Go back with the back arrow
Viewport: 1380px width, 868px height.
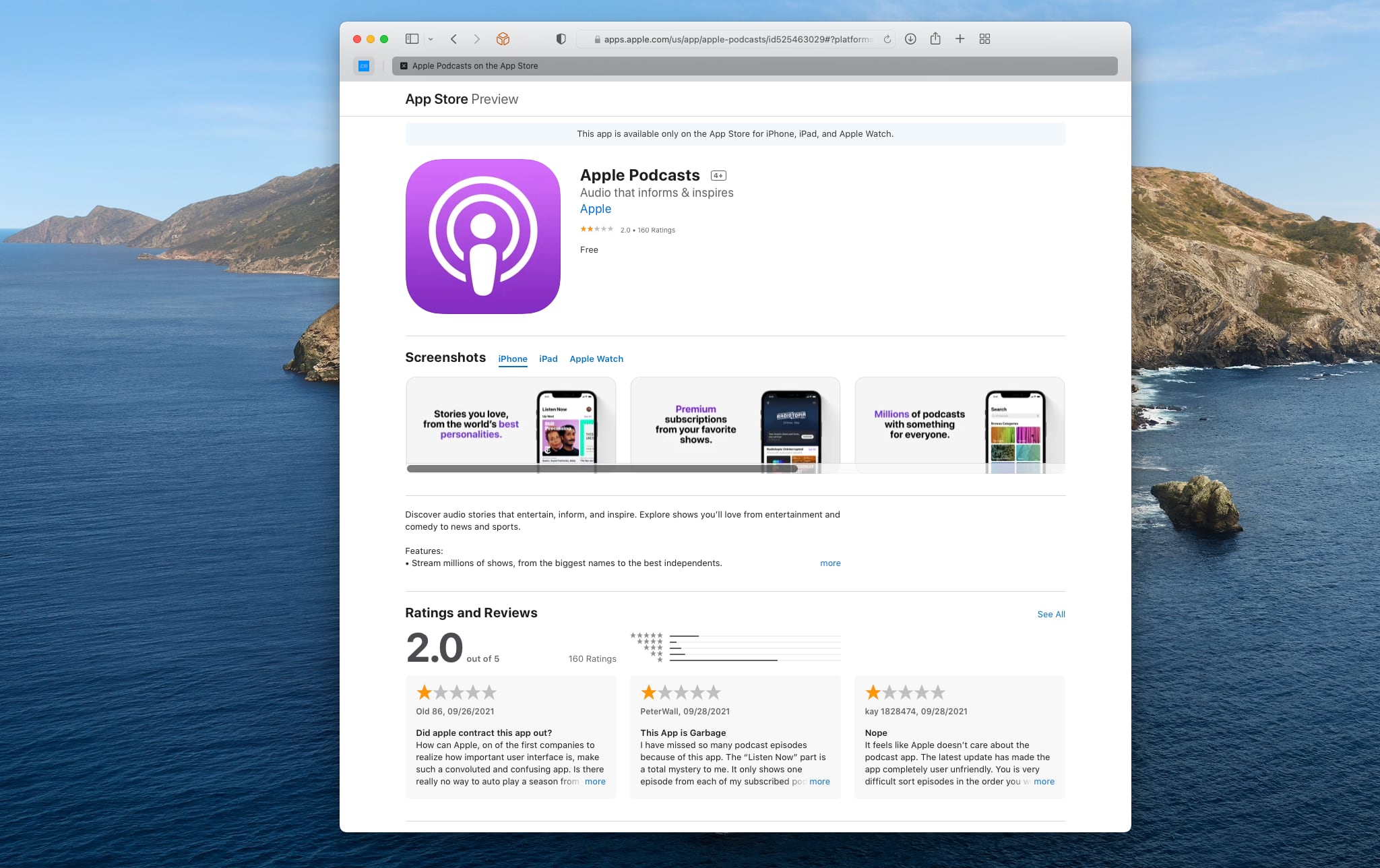pos(453,39)
